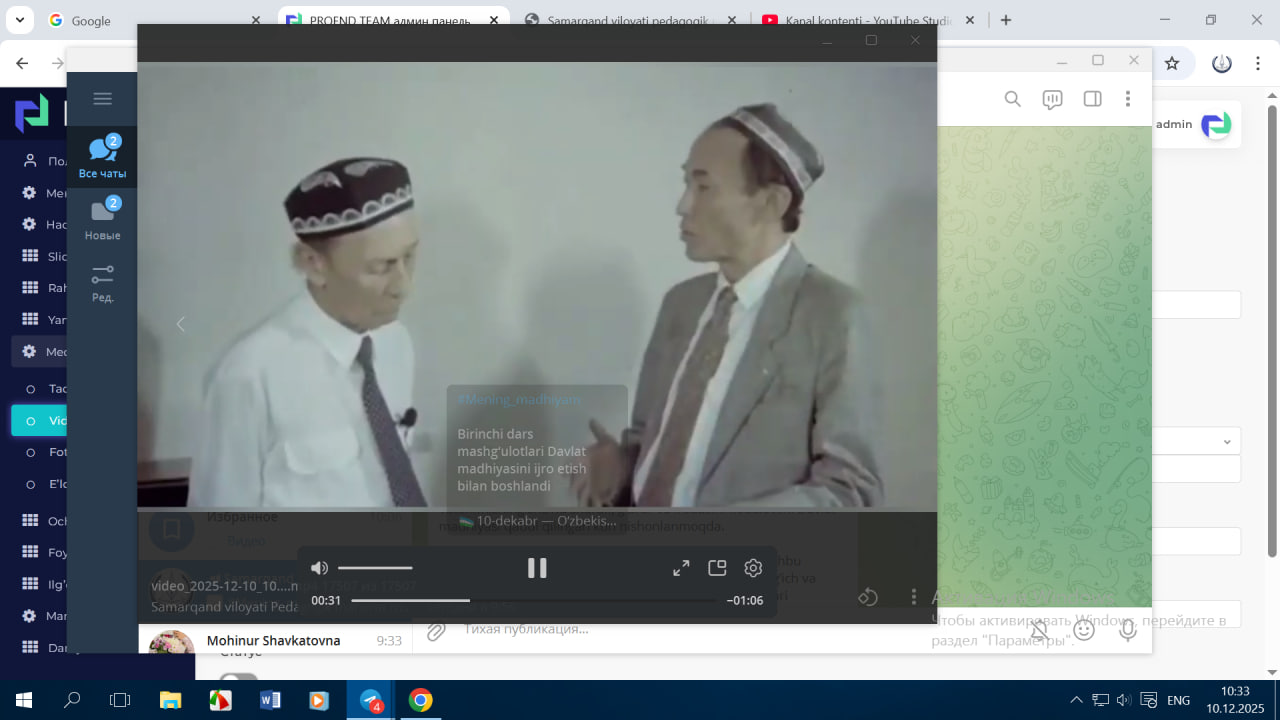This screenshot has height=720, width=1280.
Task: Open Word from the Windows taskbar
Action: [x=270, y=700]
